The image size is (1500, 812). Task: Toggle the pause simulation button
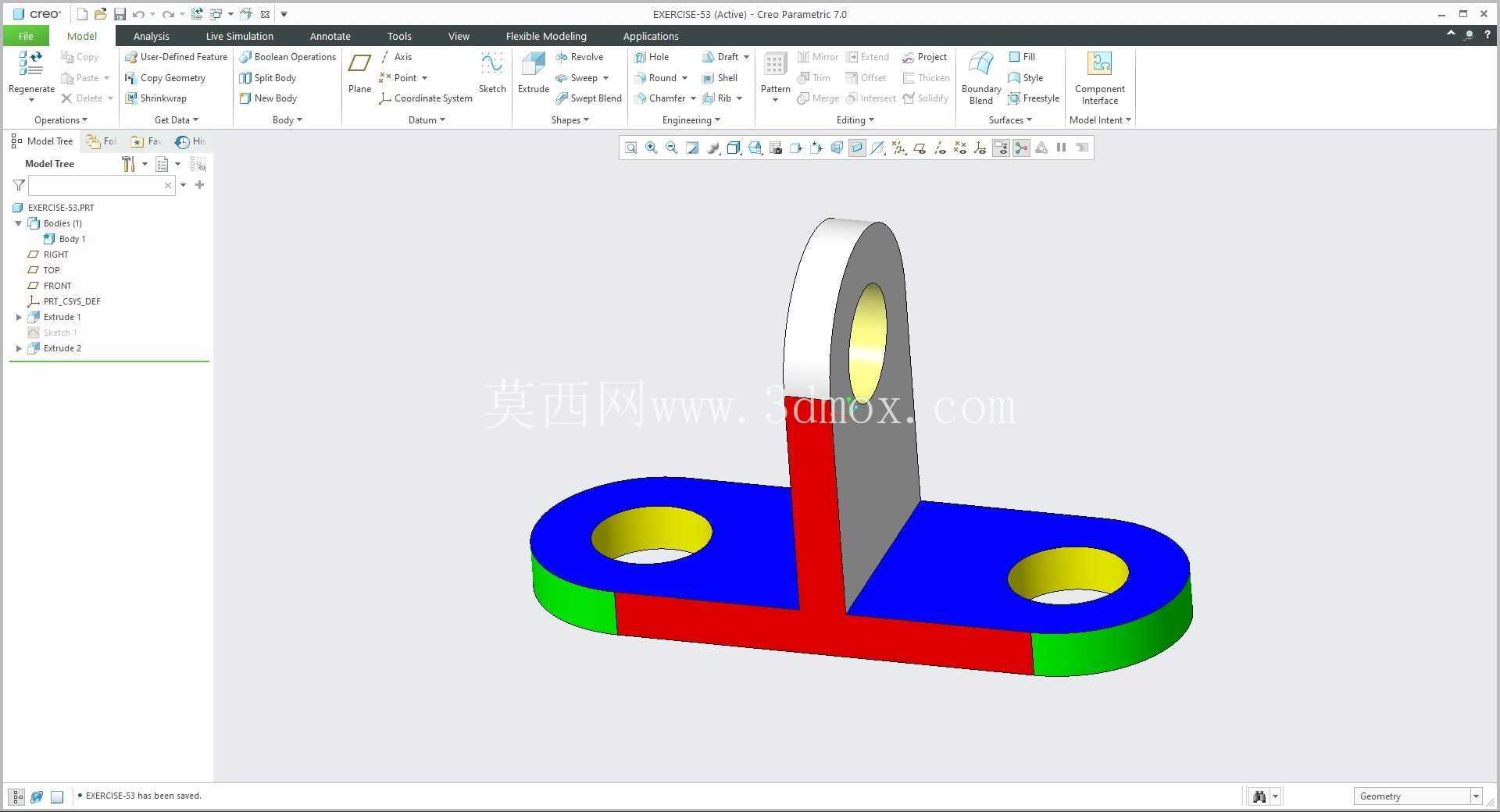tap(1061, 148)
